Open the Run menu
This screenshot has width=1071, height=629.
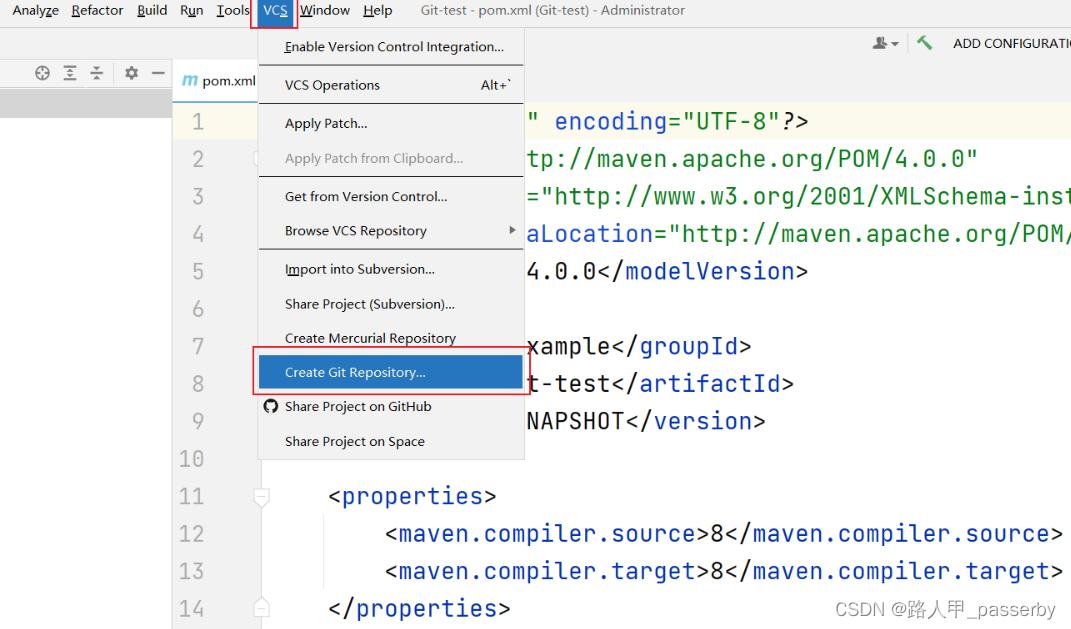point(191,10)
